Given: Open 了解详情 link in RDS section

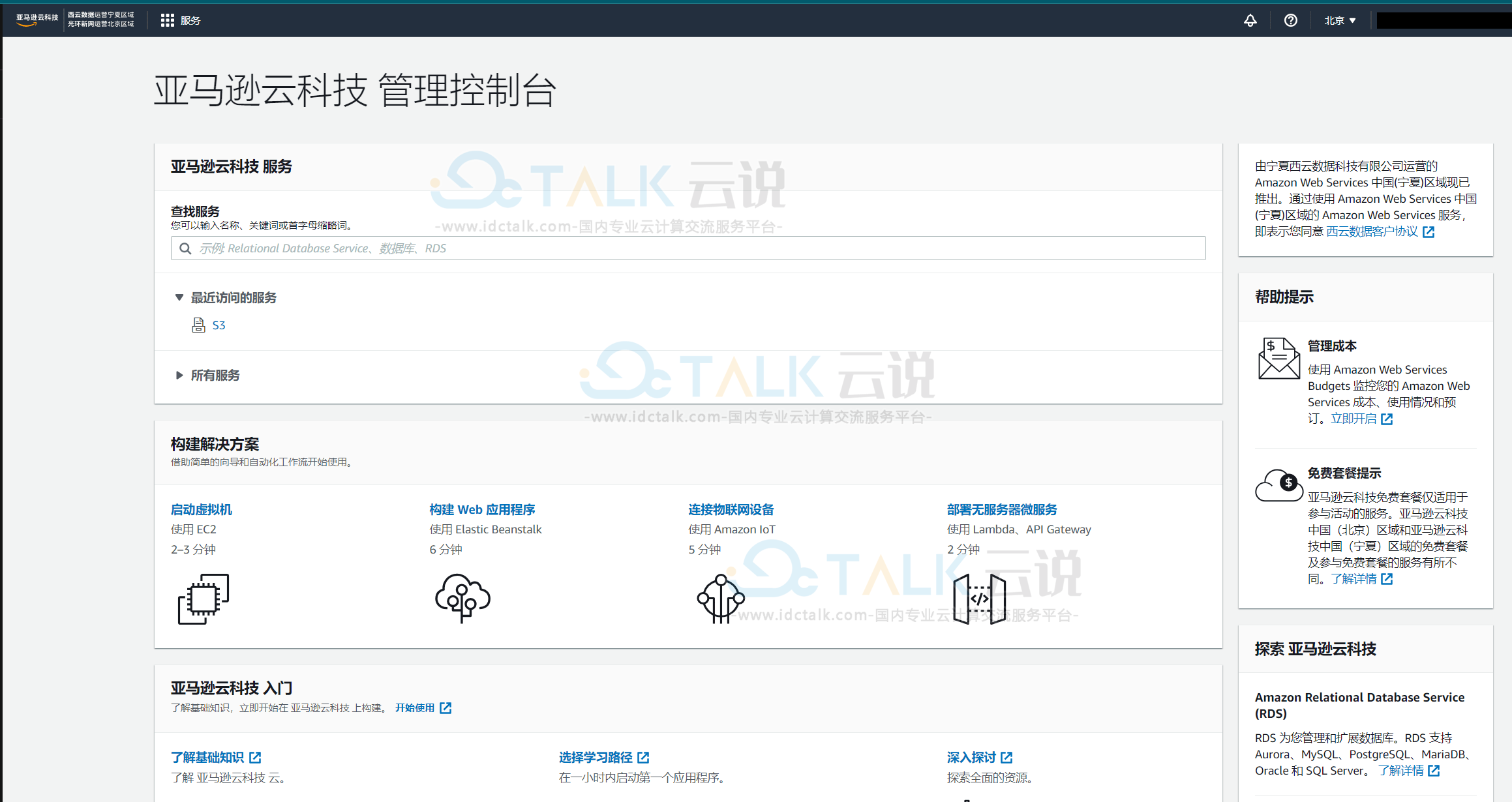Looking at the screenshot, I should pos(1401,770).
